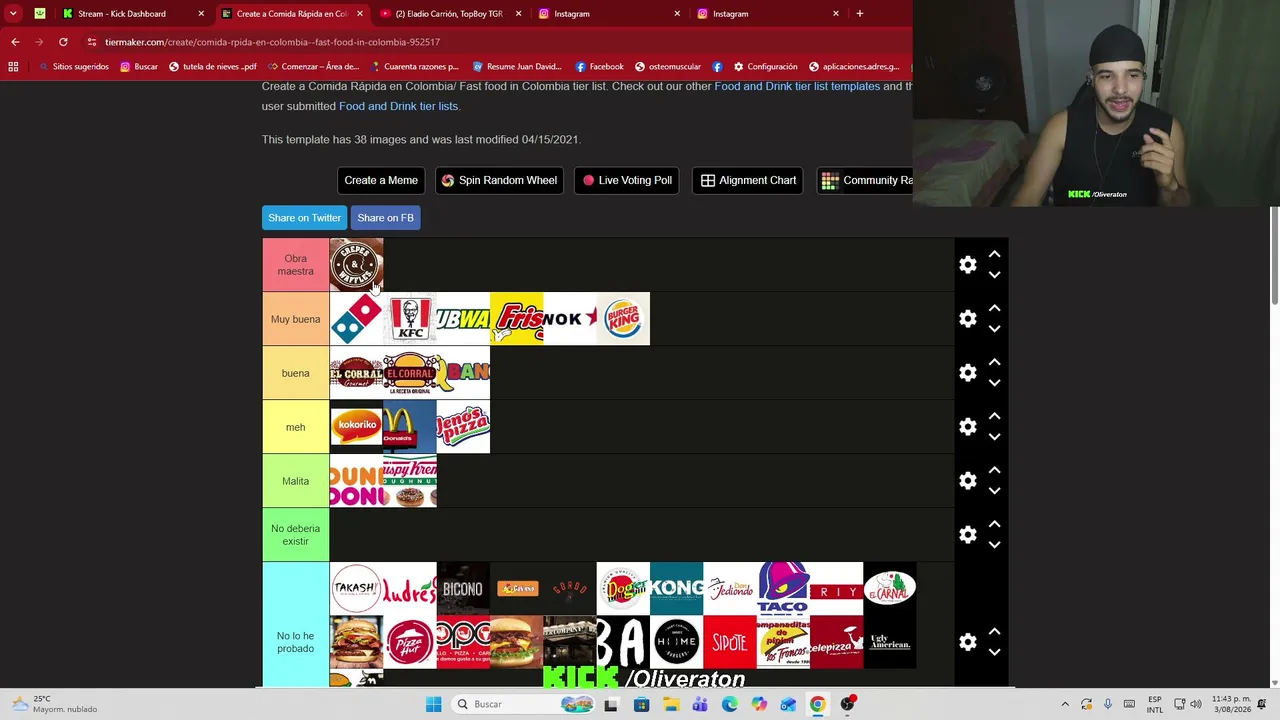Expand the tab search dropdown
1280x720 pixels.
[13, 14]
